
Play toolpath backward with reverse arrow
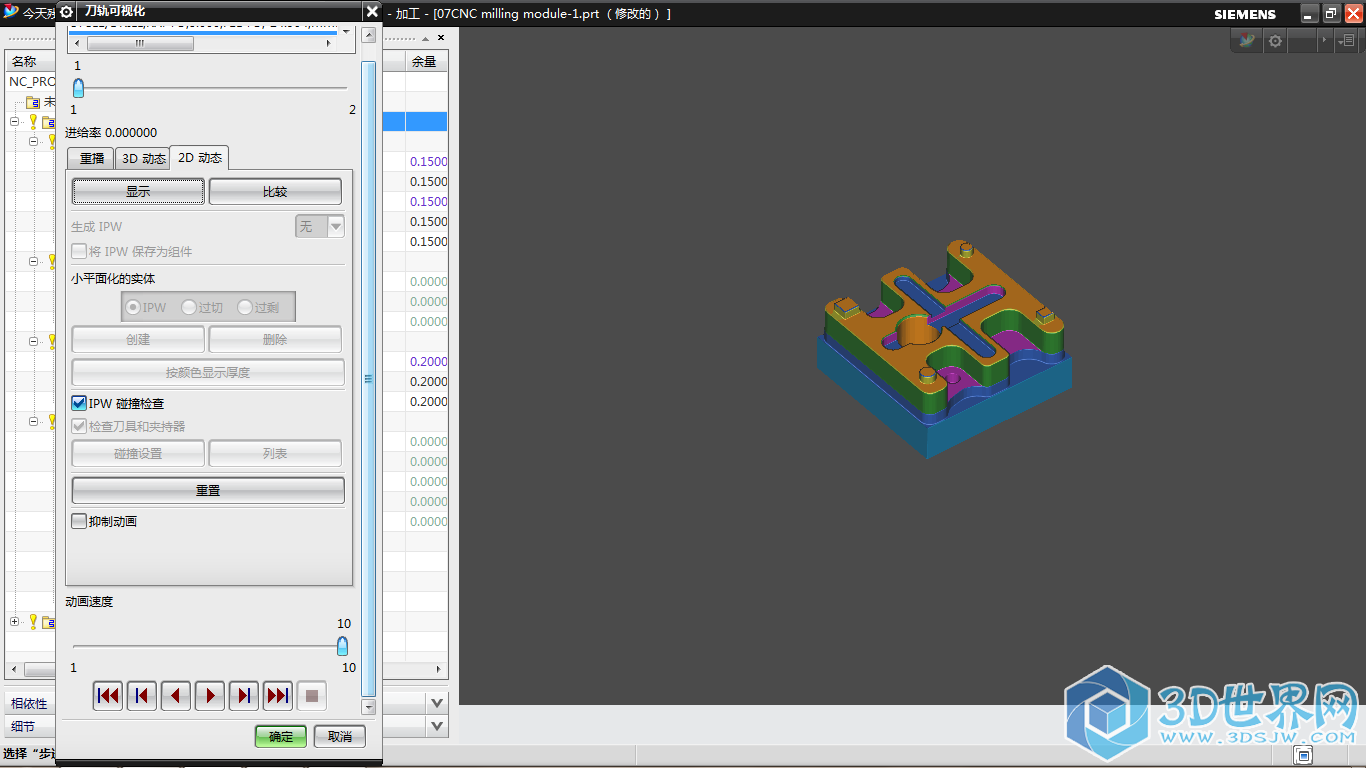click(176, 696)
